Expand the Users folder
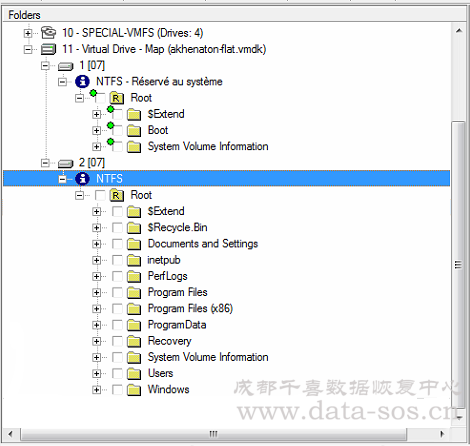 (97, 373)
